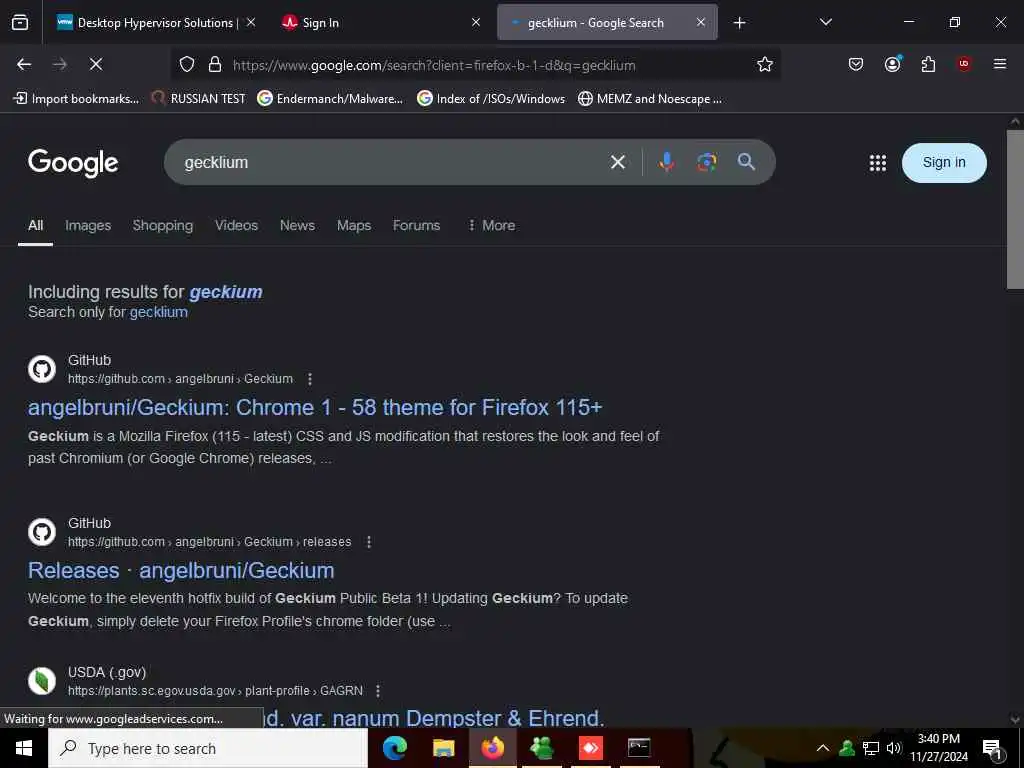Screen dimensions: 1024x768
Task: Select the Videos search filter
Action: [x=236, y=225]
